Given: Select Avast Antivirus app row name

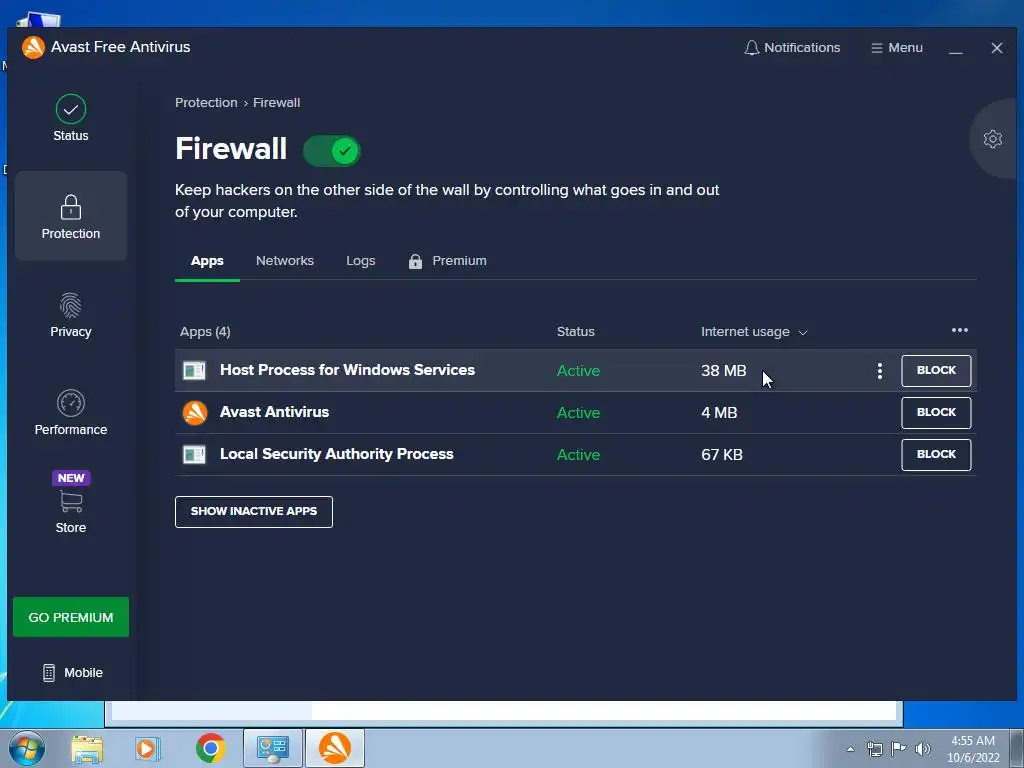Looking at the screenshot, I should [x=274, y=412].
